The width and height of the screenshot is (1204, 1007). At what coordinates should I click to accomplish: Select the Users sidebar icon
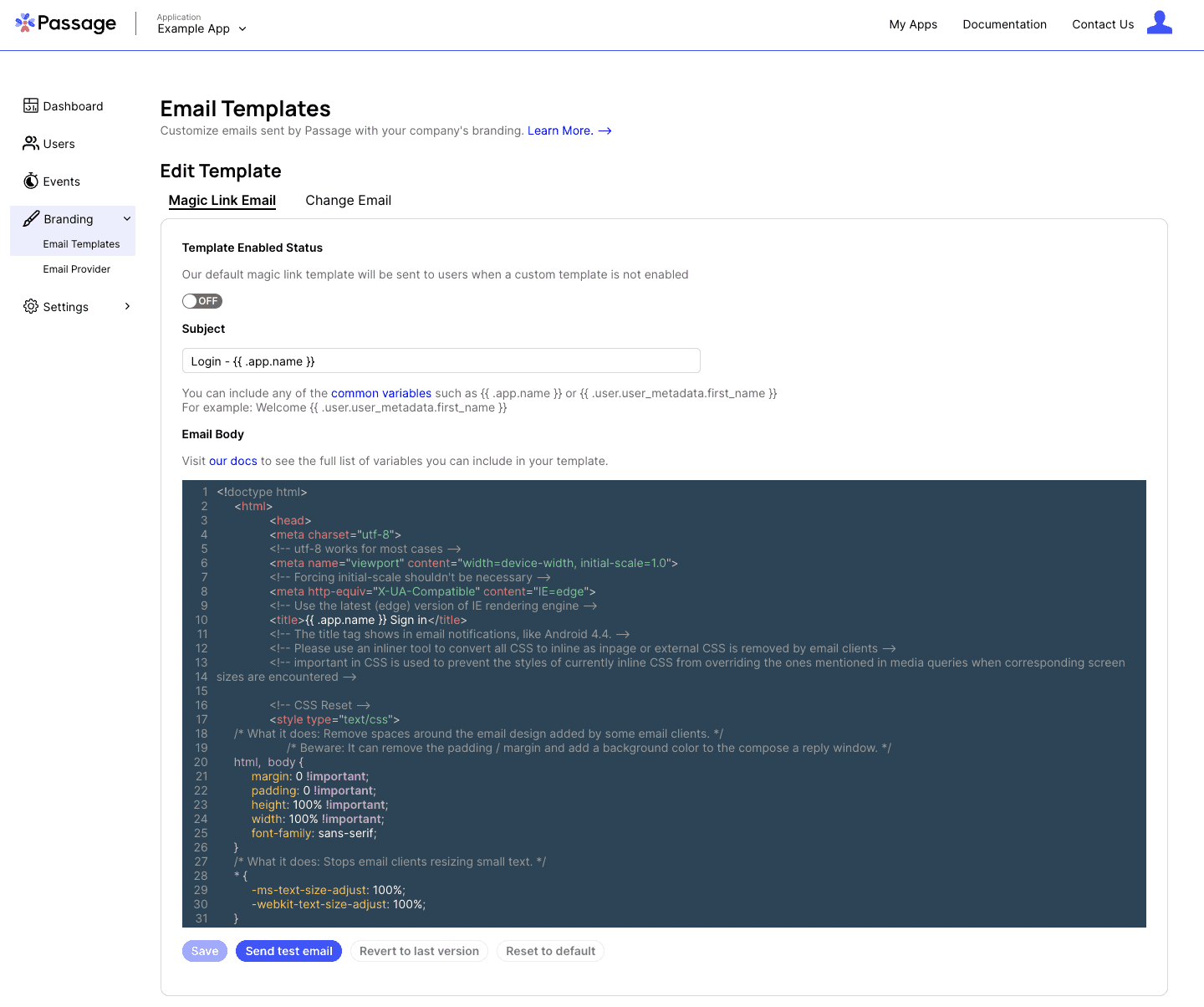(x=30, y=143)
